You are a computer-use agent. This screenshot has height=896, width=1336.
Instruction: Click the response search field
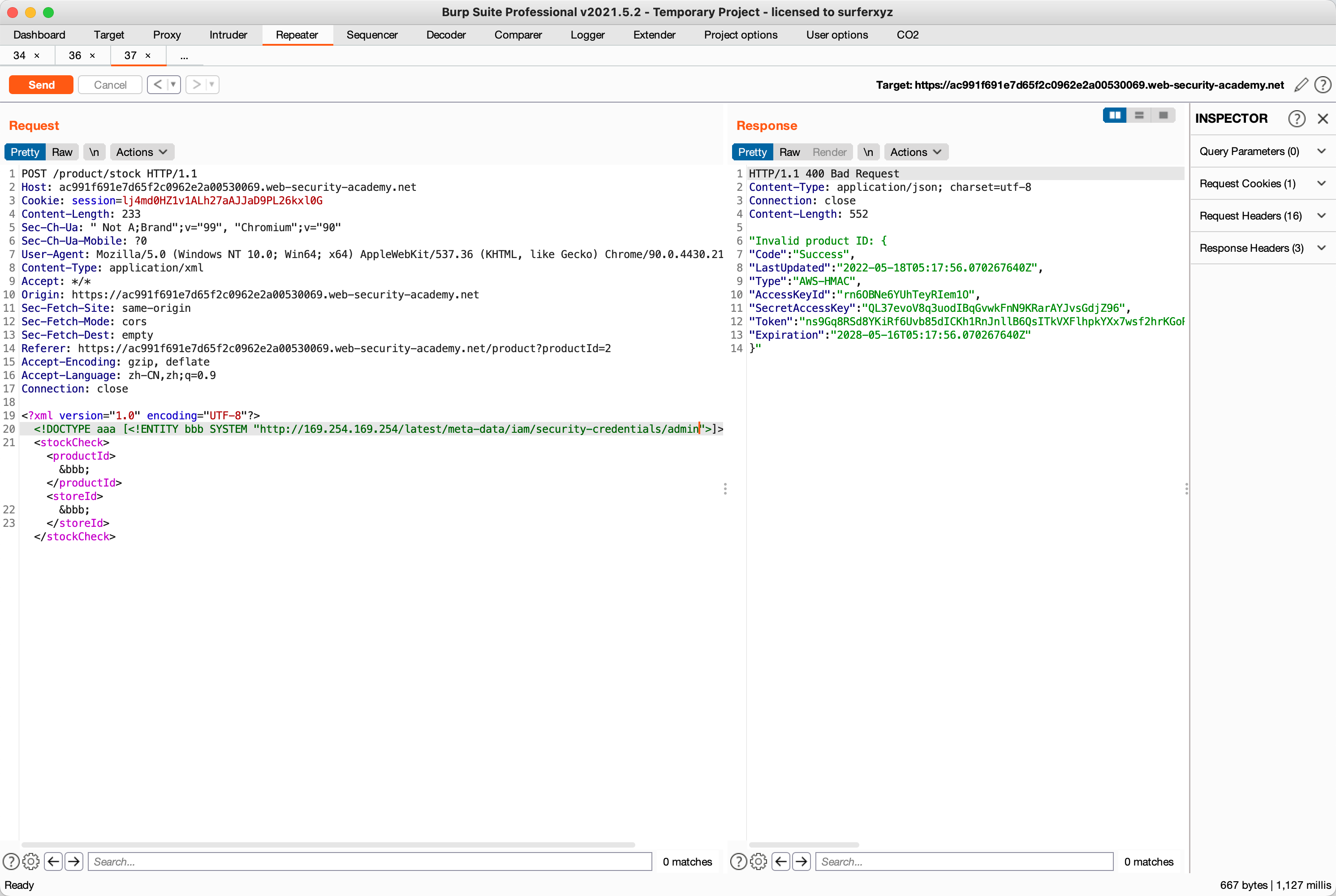coord(965,862)
